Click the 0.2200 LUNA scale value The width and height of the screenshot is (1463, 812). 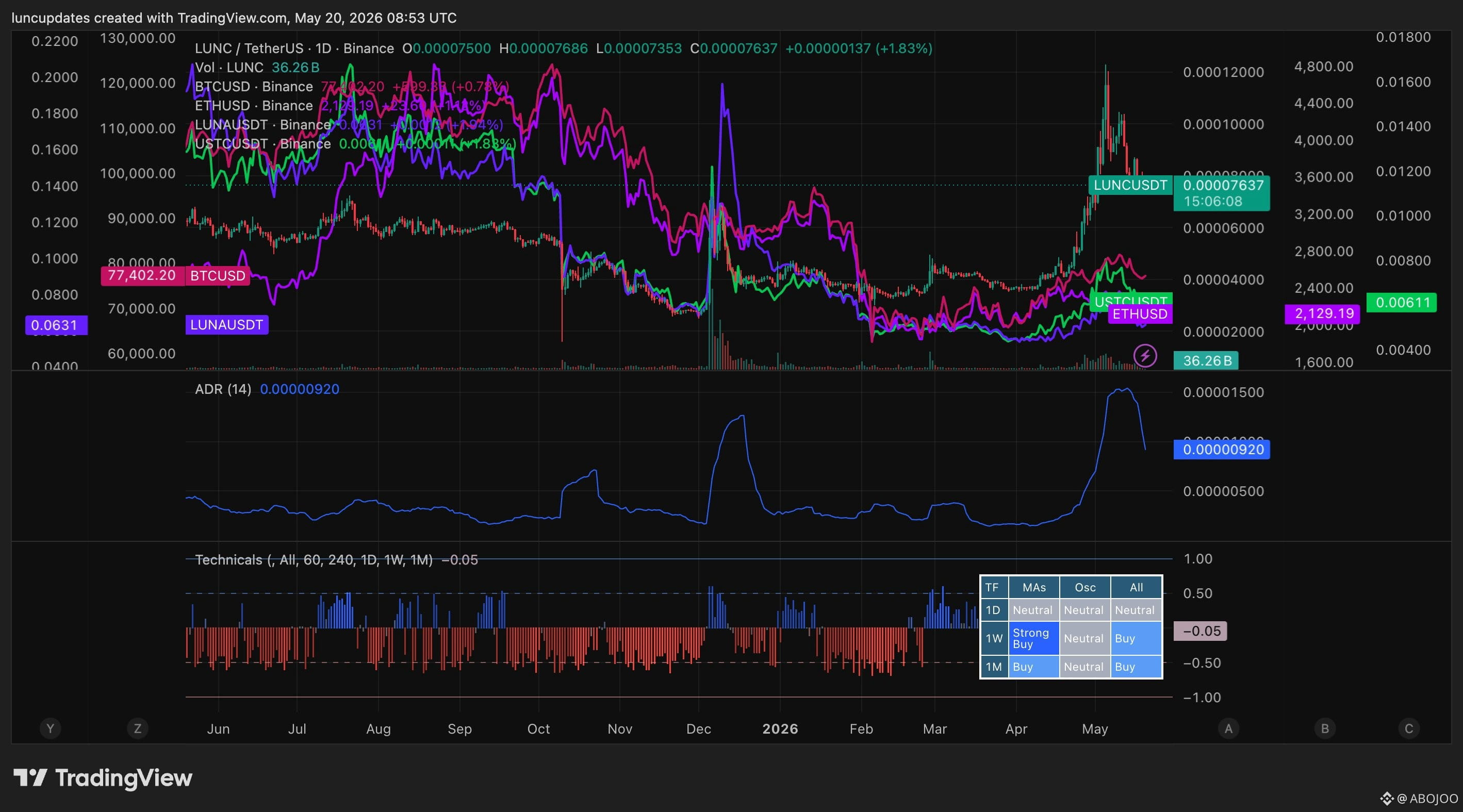click(55, 41)
